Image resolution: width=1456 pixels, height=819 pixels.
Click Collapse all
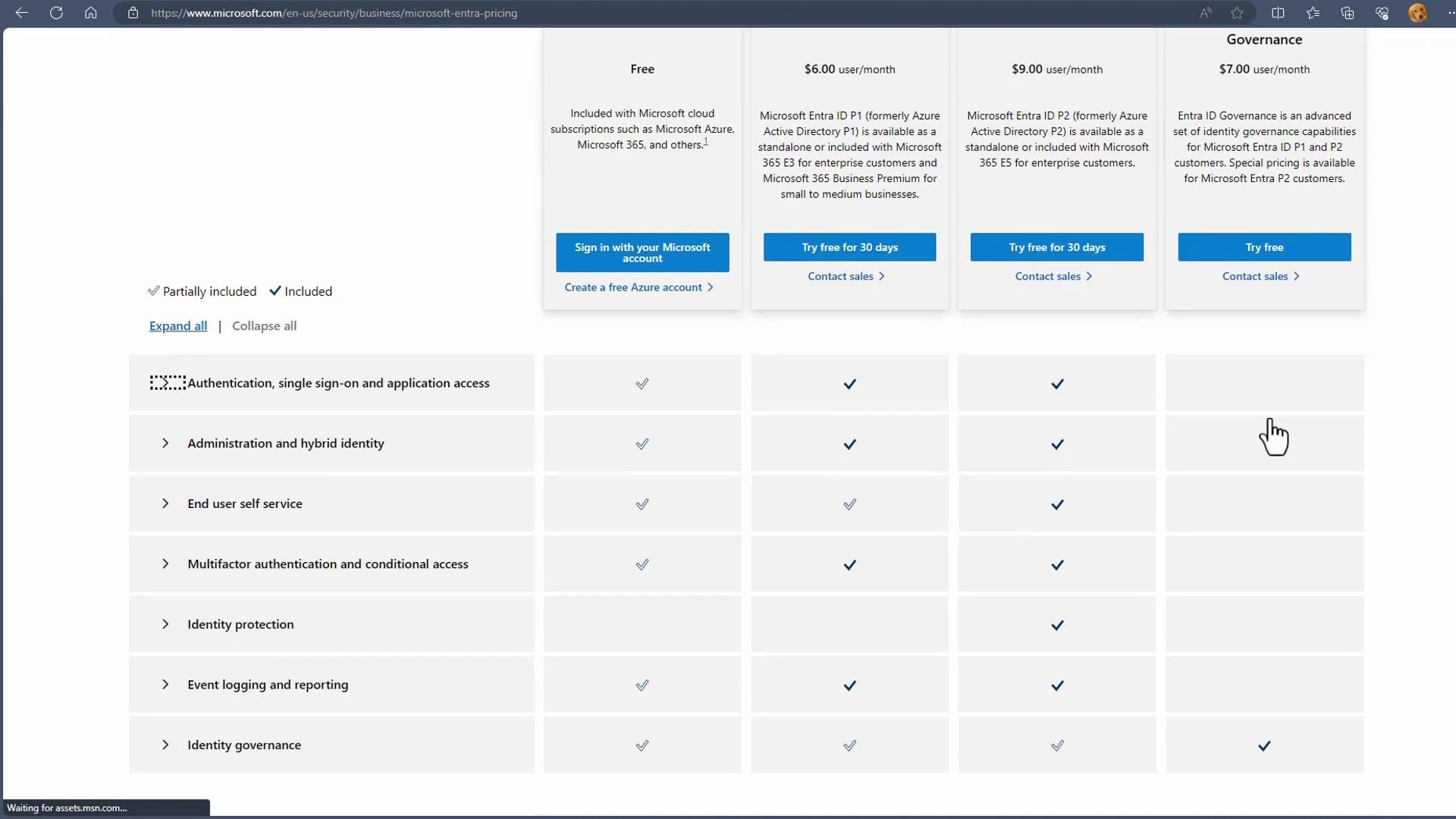pyautogui.click(x=264, y=326)
